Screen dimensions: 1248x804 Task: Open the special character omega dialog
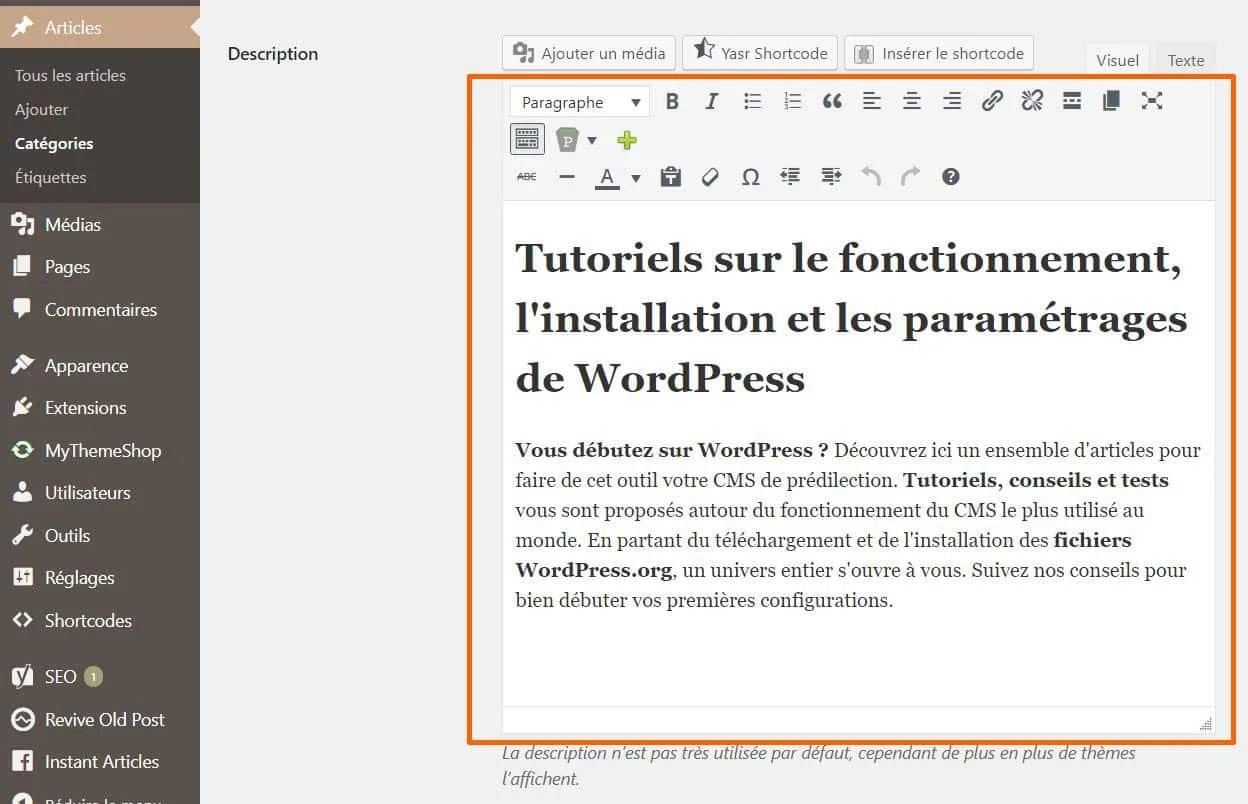coord(750,177)
